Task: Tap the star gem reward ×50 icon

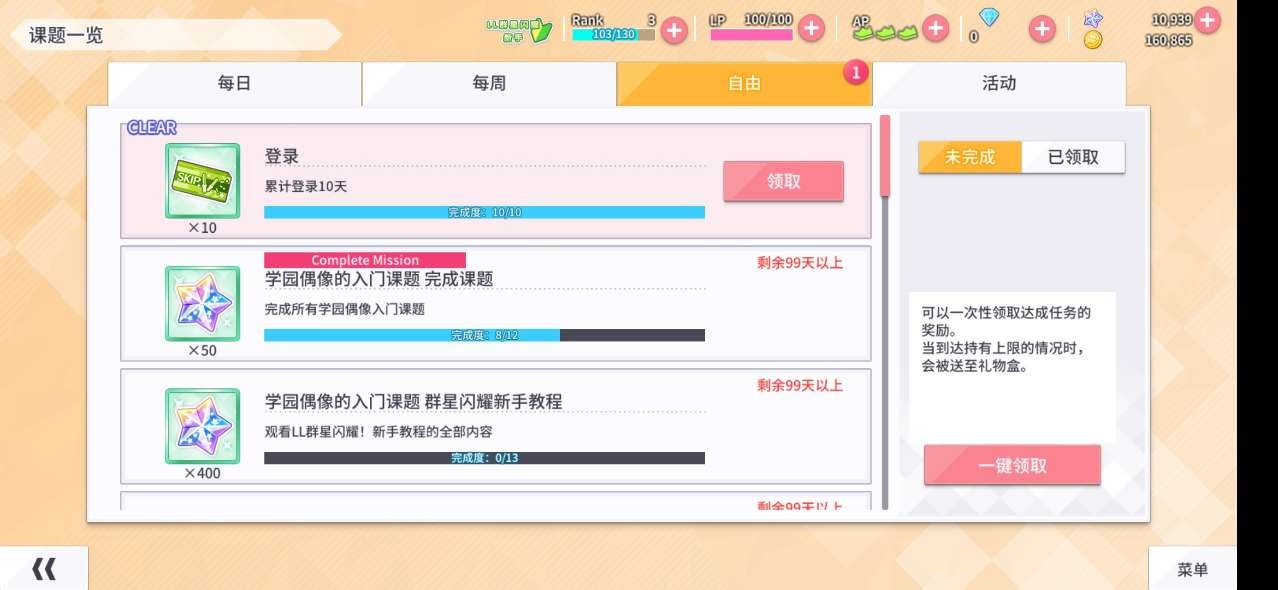Action: pyautogui.click(x=202, y=304)
